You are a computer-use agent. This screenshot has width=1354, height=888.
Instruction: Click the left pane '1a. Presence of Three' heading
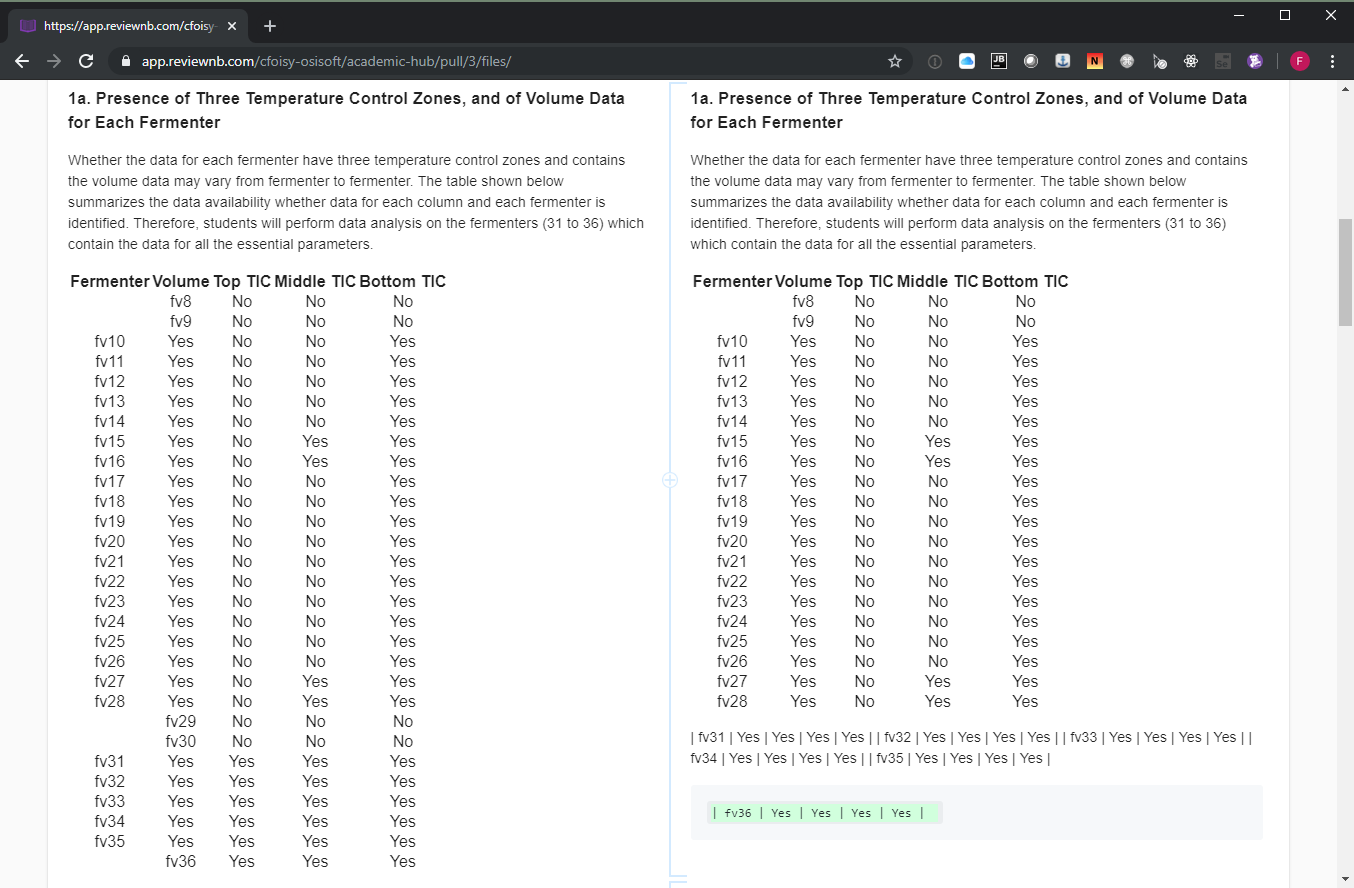tap(346, 110)
